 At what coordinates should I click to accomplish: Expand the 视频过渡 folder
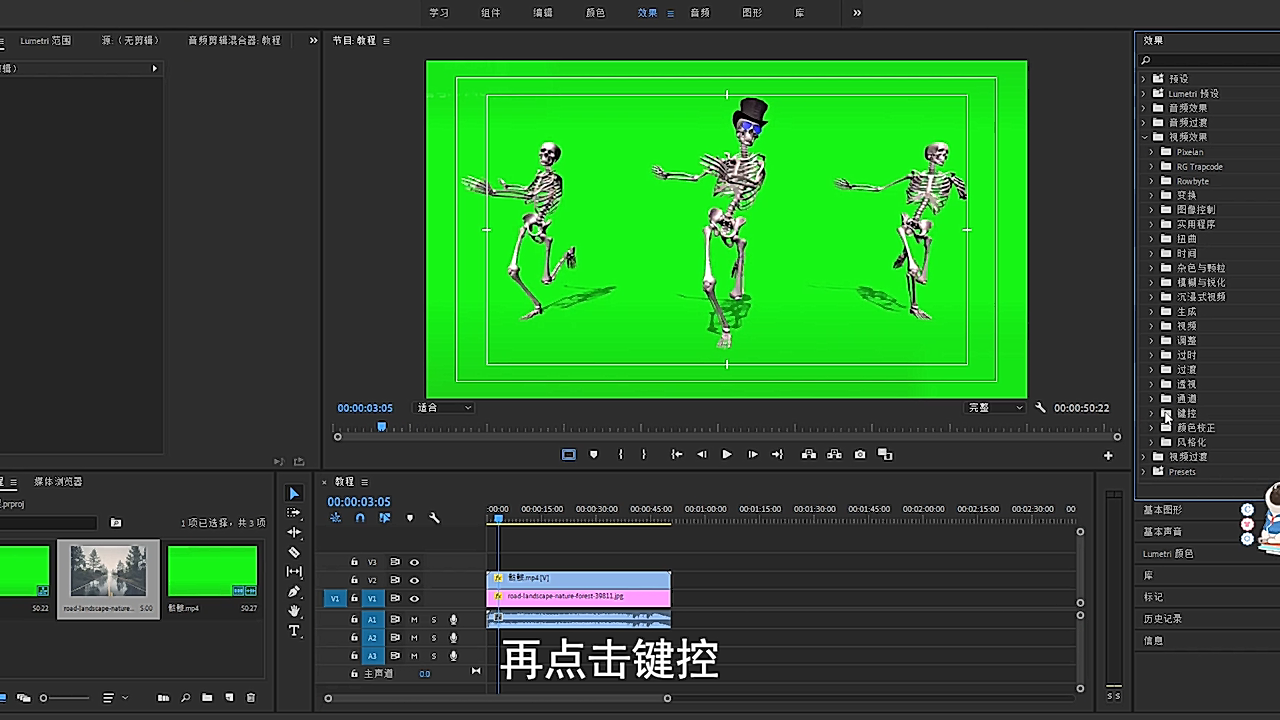tap(1145, 457)
